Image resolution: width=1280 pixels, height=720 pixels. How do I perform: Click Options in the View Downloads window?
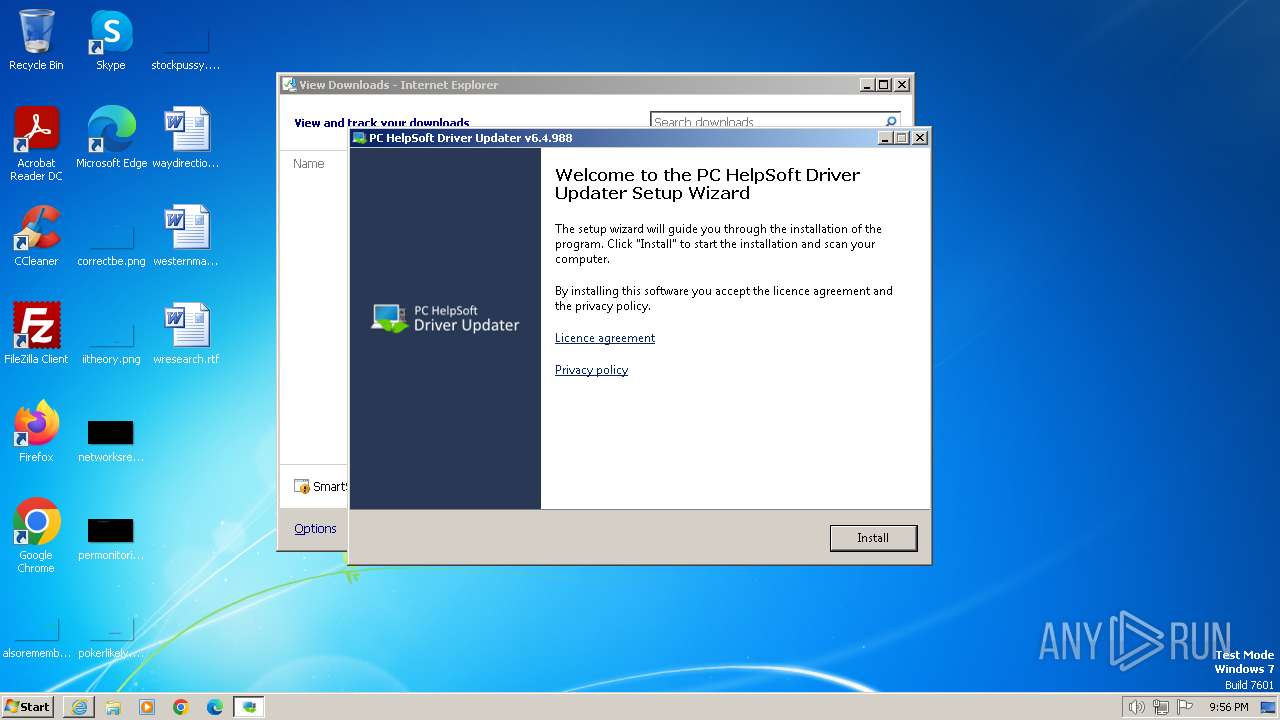coord(315,529)
